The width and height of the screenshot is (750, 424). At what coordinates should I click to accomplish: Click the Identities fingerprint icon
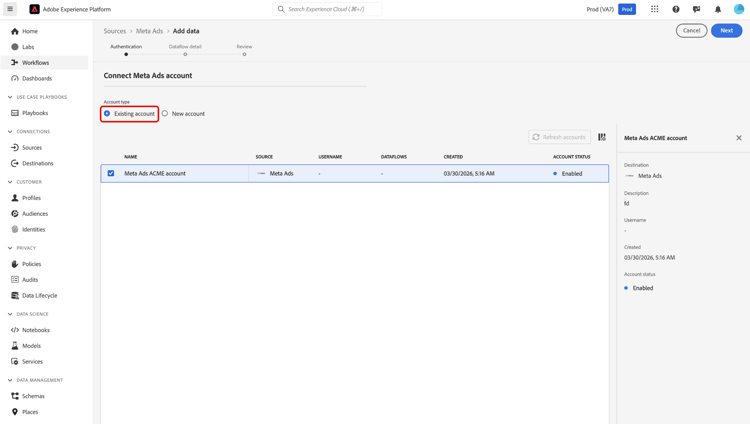click(15, 229)
